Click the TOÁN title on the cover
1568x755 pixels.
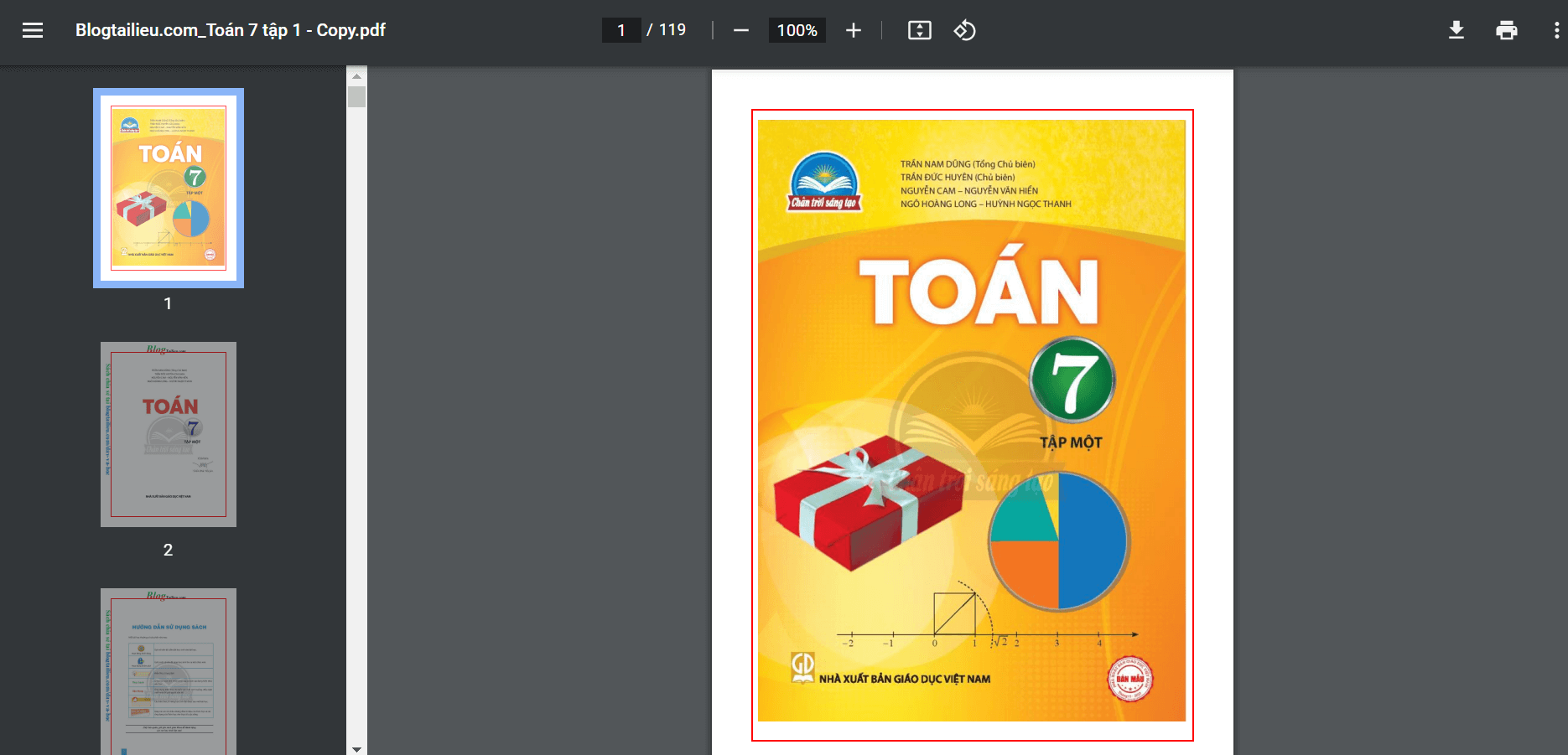click(x=979, y=283)
